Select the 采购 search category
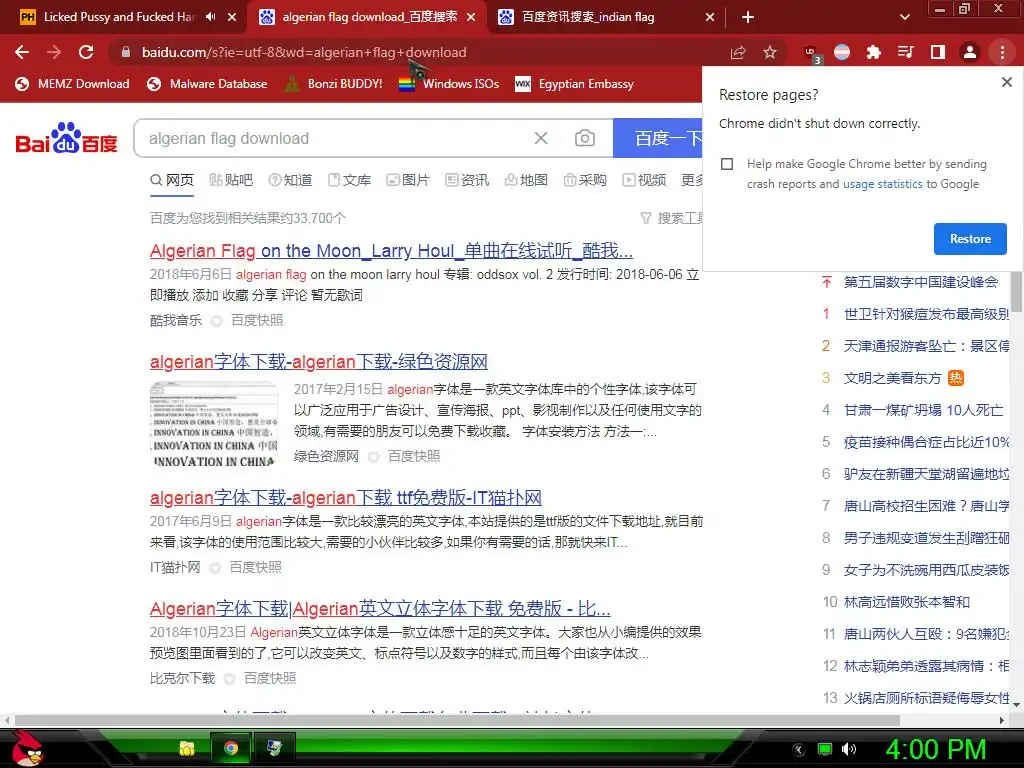The width and height of the screenshot is (1024, 768). click(585, 180)
